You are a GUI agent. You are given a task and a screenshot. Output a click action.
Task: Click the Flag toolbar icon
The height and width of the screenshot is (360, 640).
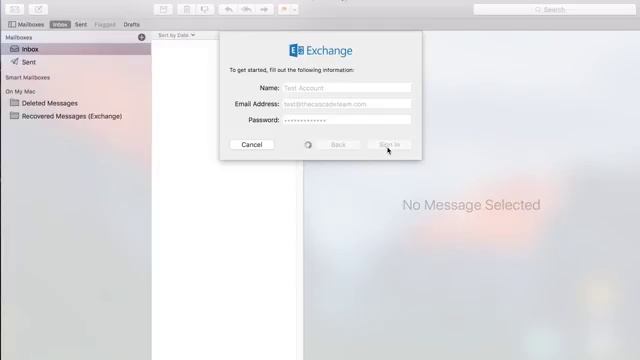[284, 9]
